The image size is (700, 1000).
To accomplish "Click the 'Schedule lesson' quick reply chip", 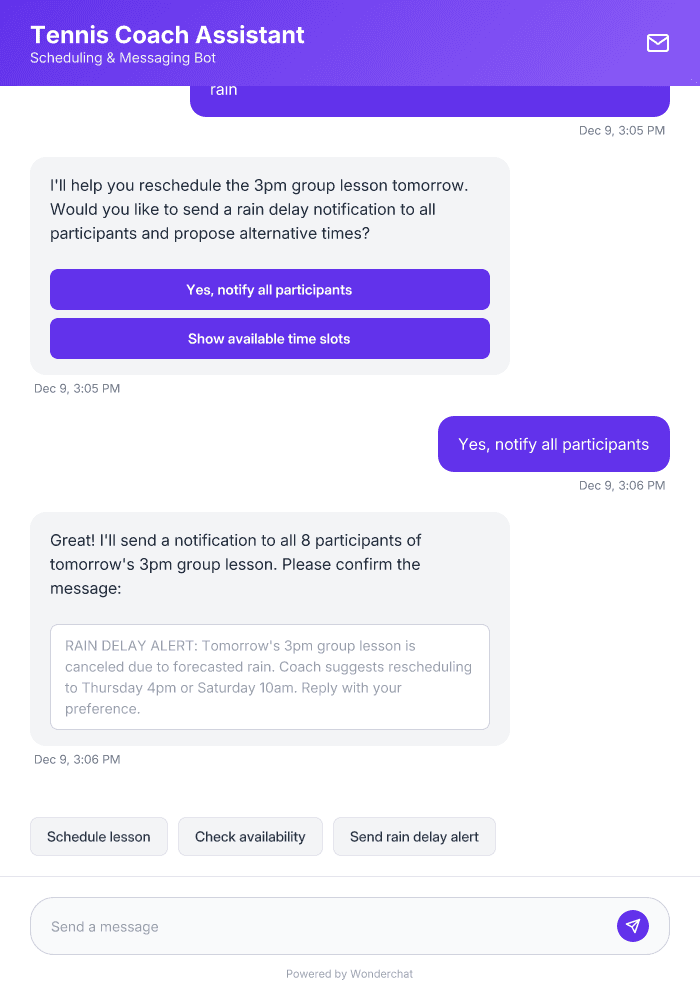I will click(98, 836).
